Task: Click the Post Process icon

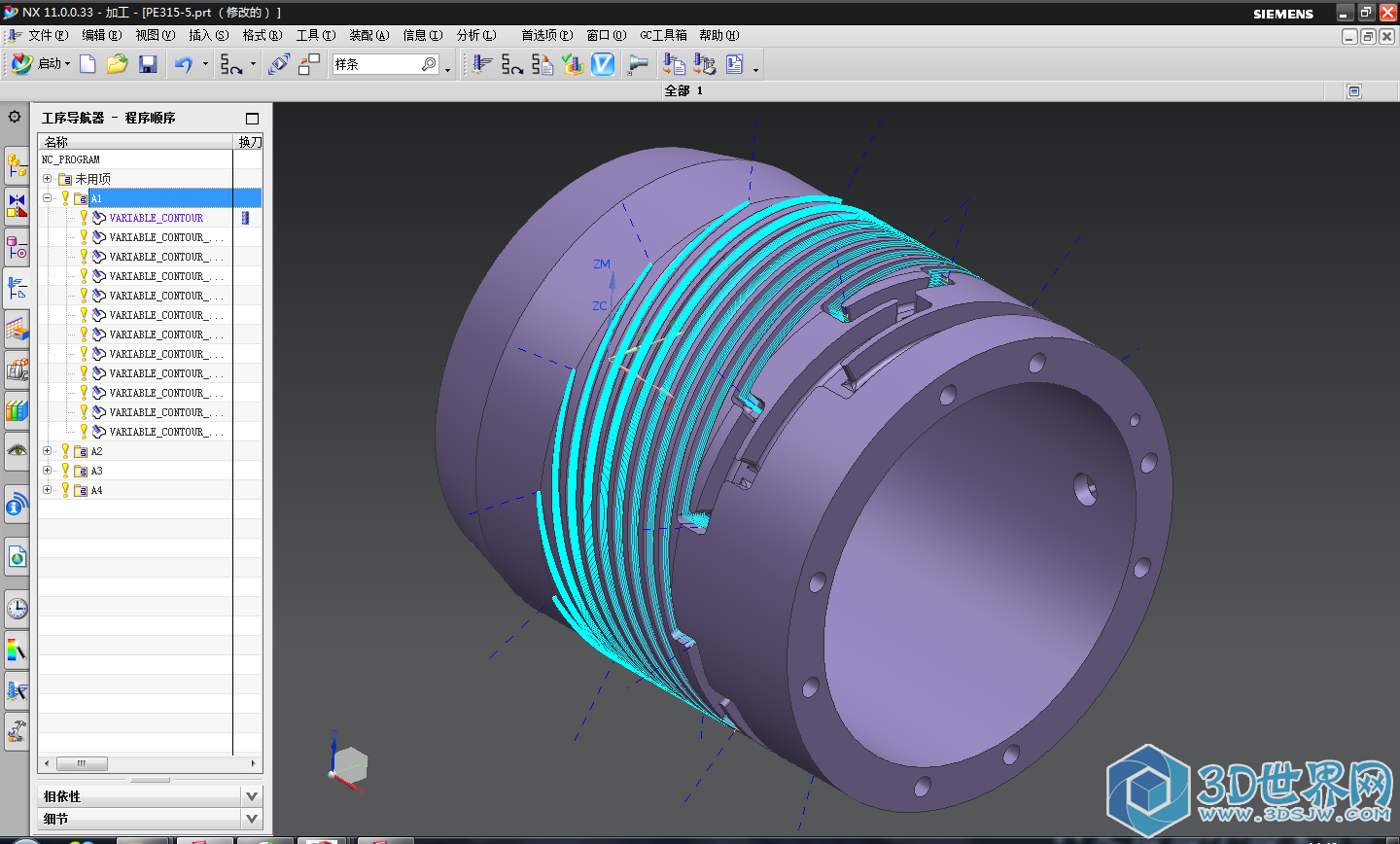Action: point(674,64)
